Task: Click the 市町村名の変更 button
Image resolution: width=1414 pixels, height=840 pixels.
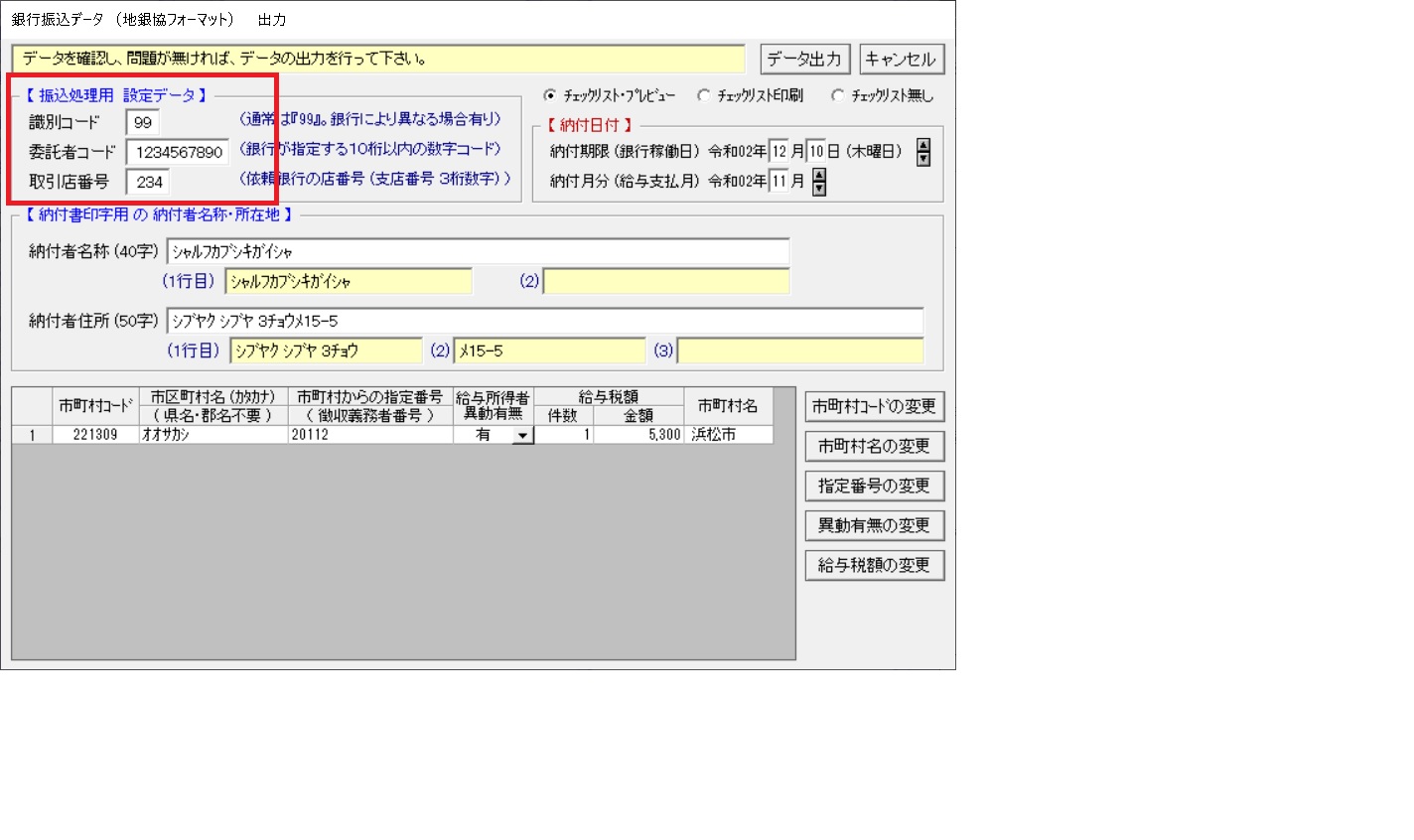Action: (874, 446)
